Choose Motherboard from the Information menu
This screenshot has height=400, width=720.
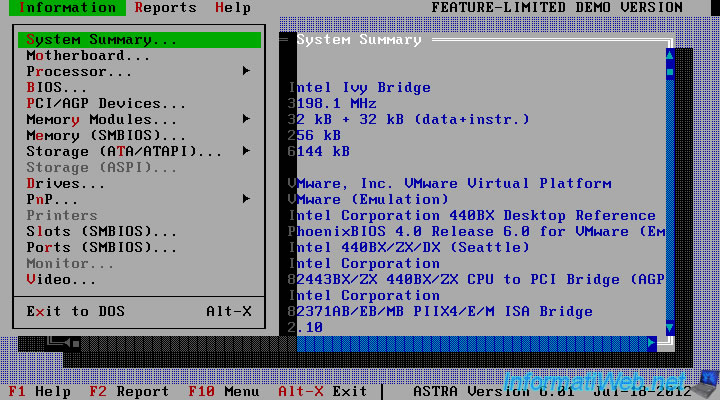88,56
